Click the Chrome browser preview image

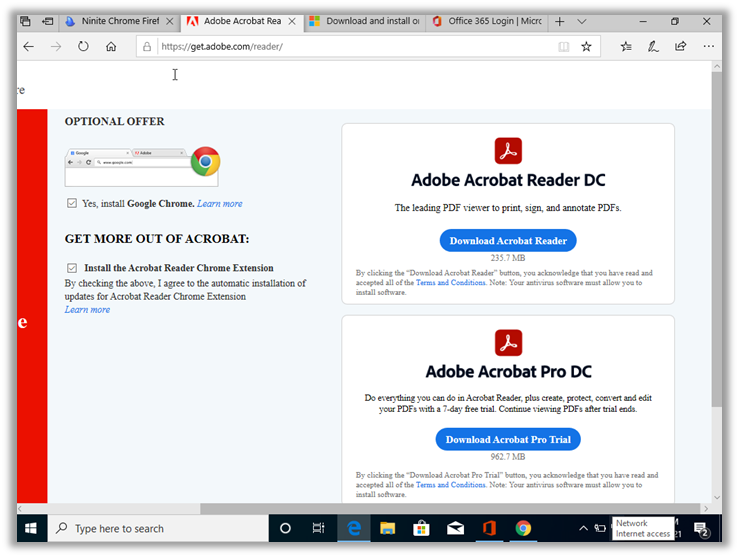[x=142, y=167]
